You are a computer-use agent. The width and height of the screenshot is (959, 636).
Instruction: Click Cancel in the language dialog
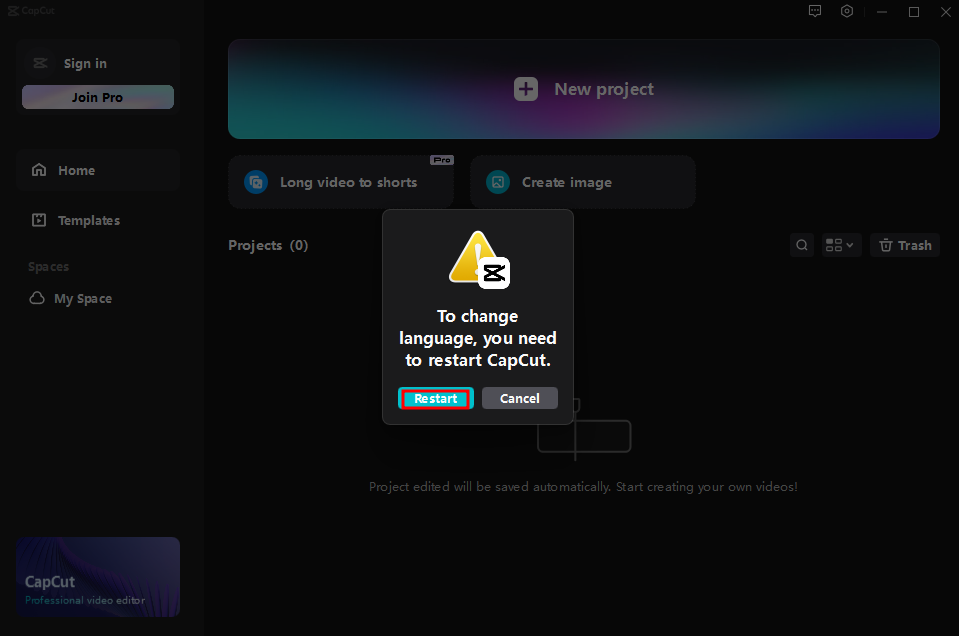(x=519, y=398)
